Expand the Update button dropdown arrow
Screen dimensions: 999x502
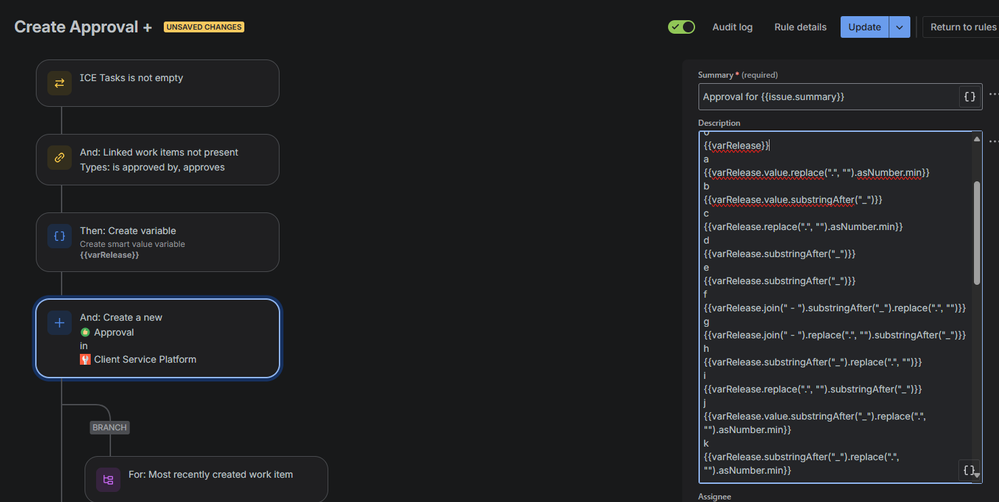coord(900,27)
